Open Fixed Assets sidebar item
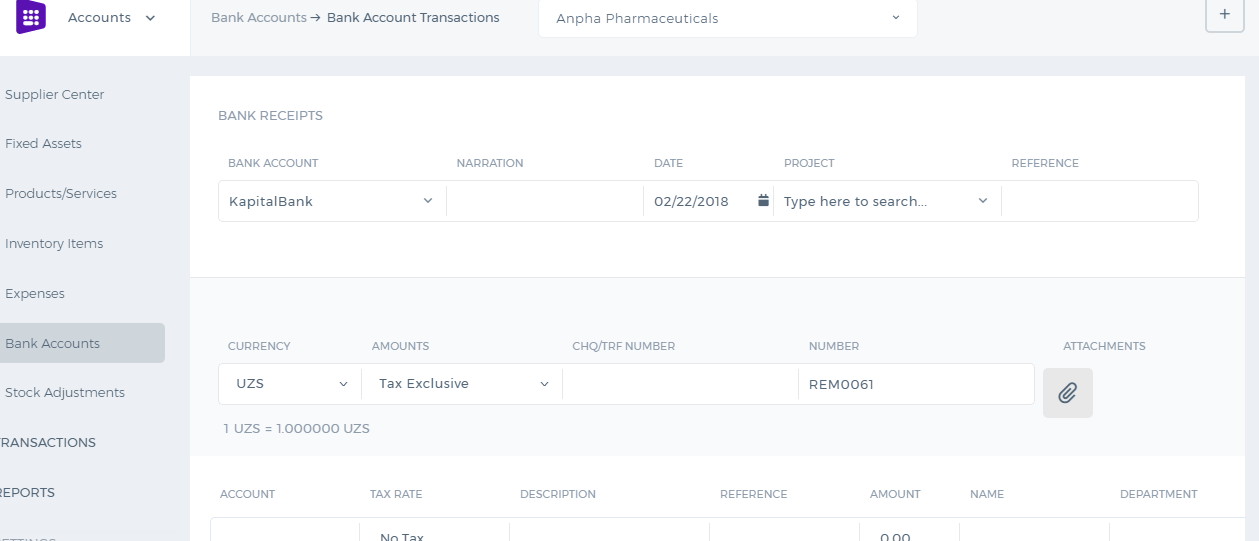 (44, 144)
